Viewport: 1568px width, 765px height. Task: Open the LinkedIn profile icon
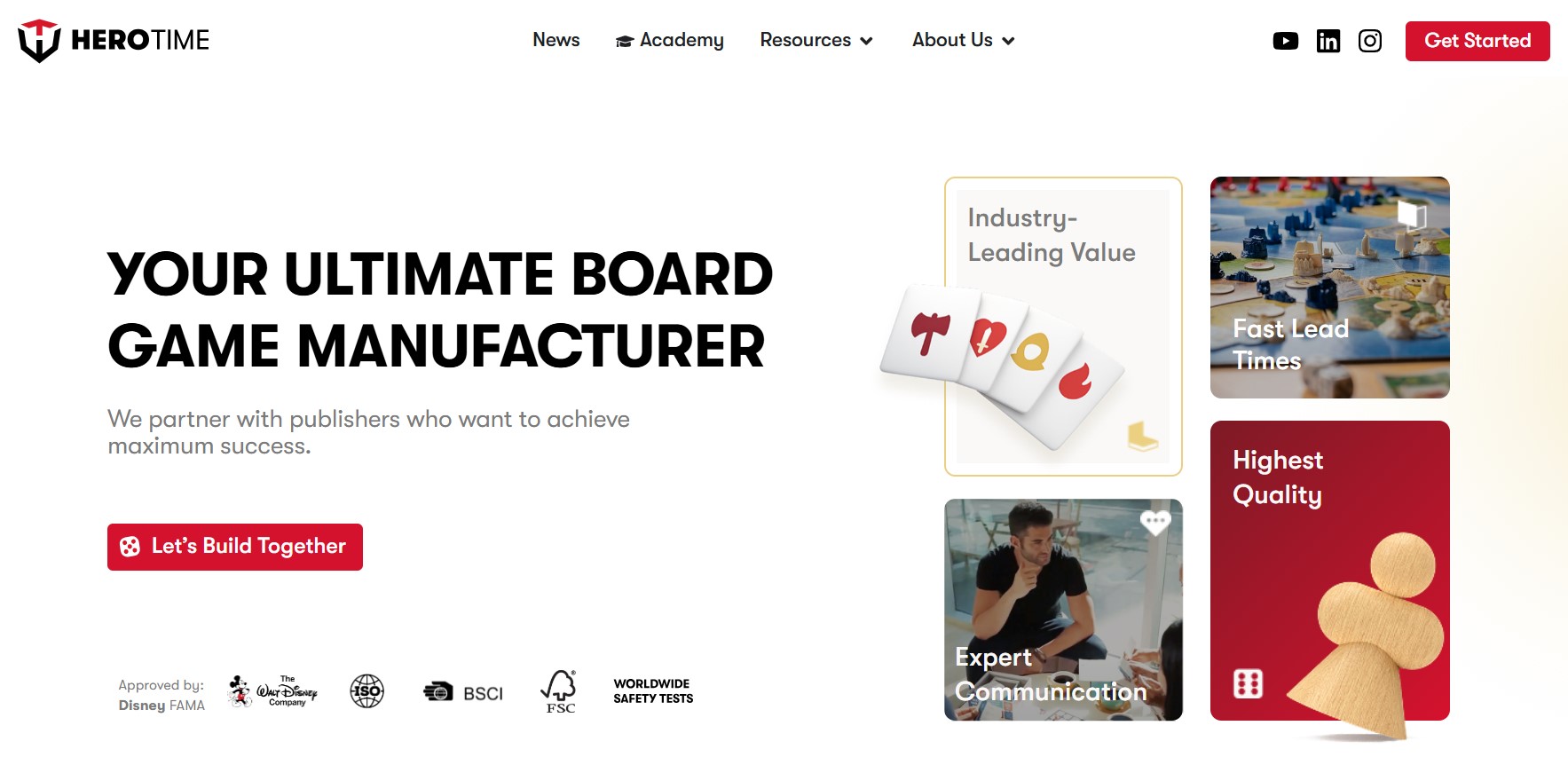tap(1328, 41)
